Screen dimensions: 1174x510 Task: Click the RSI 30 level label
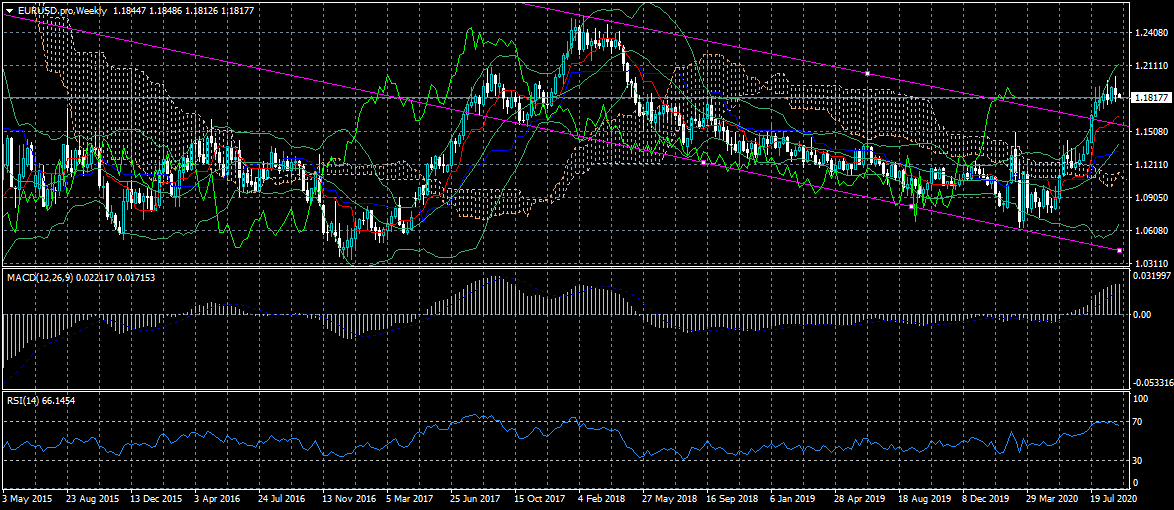pyautogui.click(x=1140, y=460)
